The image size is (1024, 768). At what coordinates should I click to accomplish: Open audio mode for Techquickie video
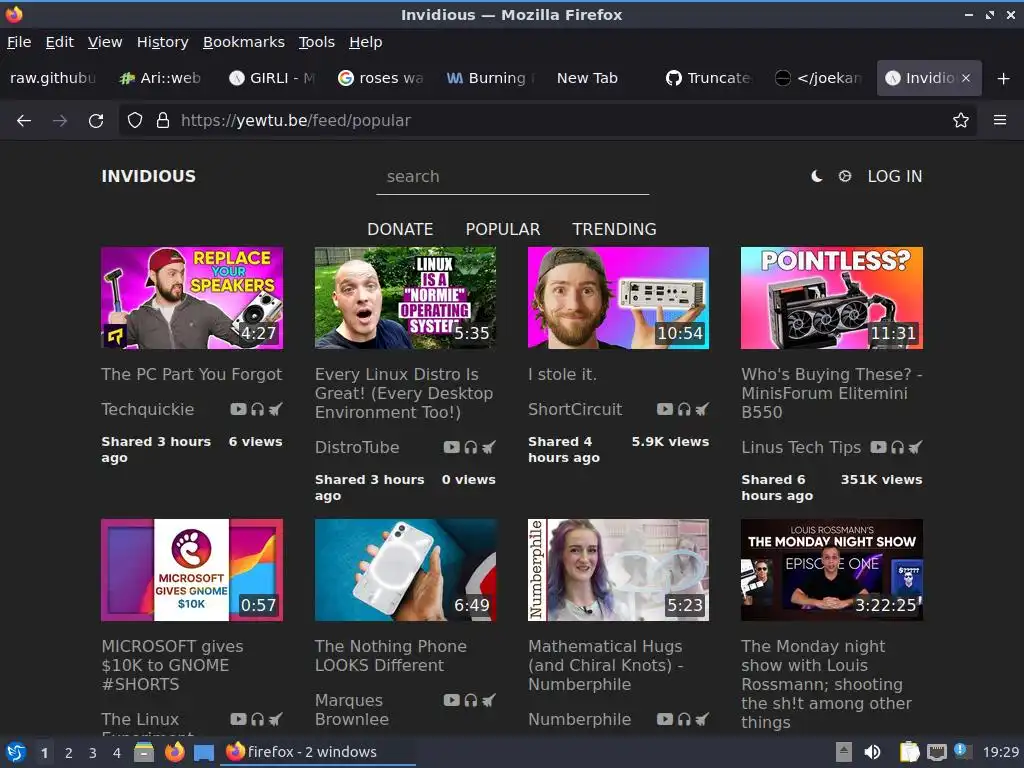257,409
